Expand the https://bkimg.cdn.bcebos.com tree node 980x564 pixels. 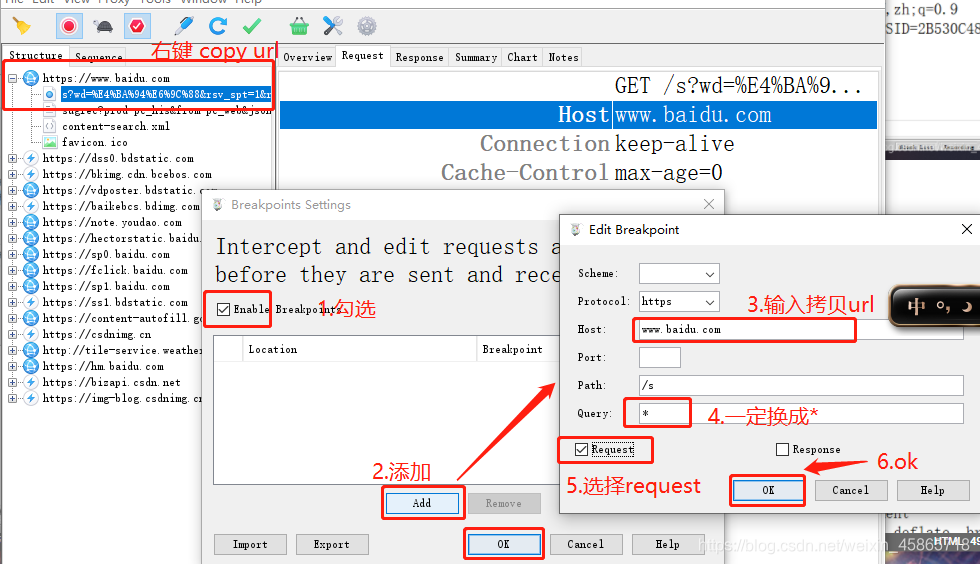click(12, 174)
